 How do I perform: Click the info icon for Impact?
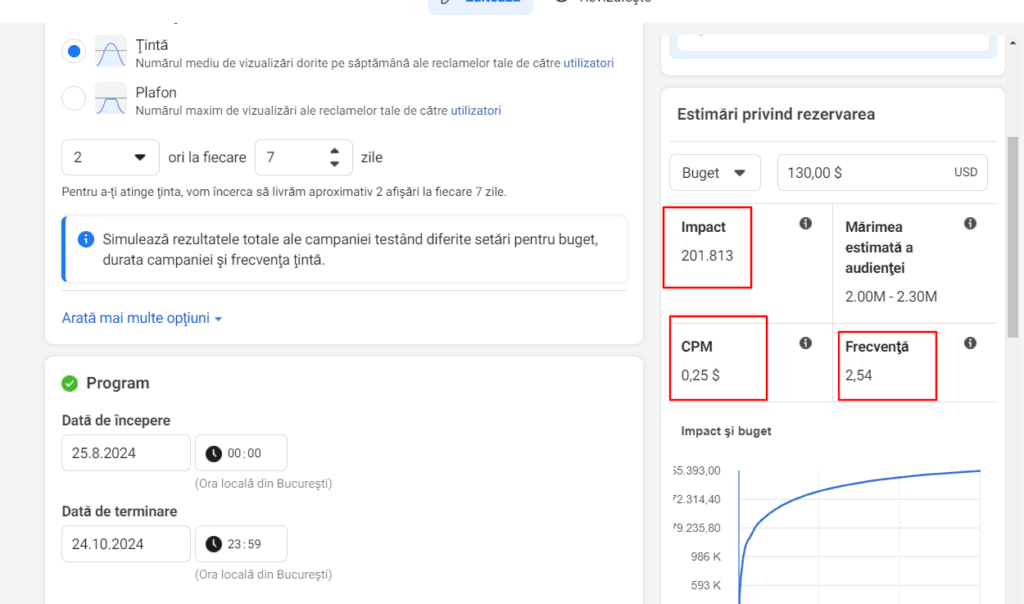pyautogui.click(x=806, y=223)
